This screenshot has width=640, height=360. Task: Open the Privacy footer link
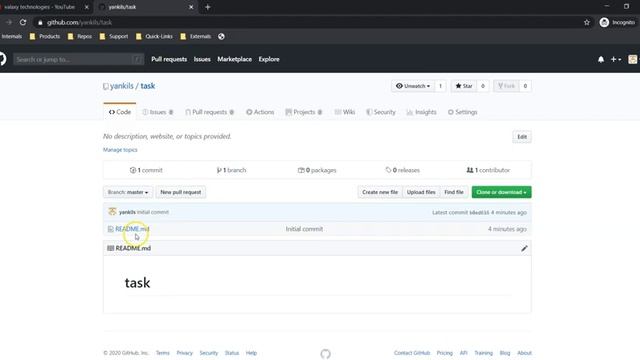coord(184,353)
